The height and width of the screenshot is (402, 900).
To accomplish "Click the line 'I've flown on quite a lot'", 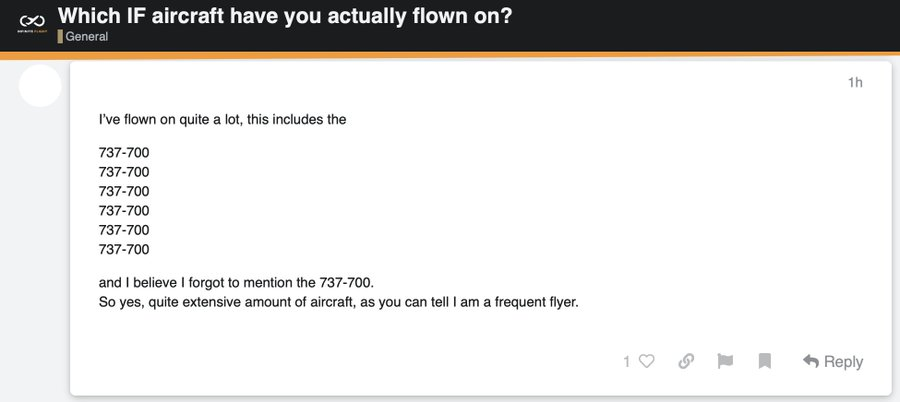I will point(223,120).
